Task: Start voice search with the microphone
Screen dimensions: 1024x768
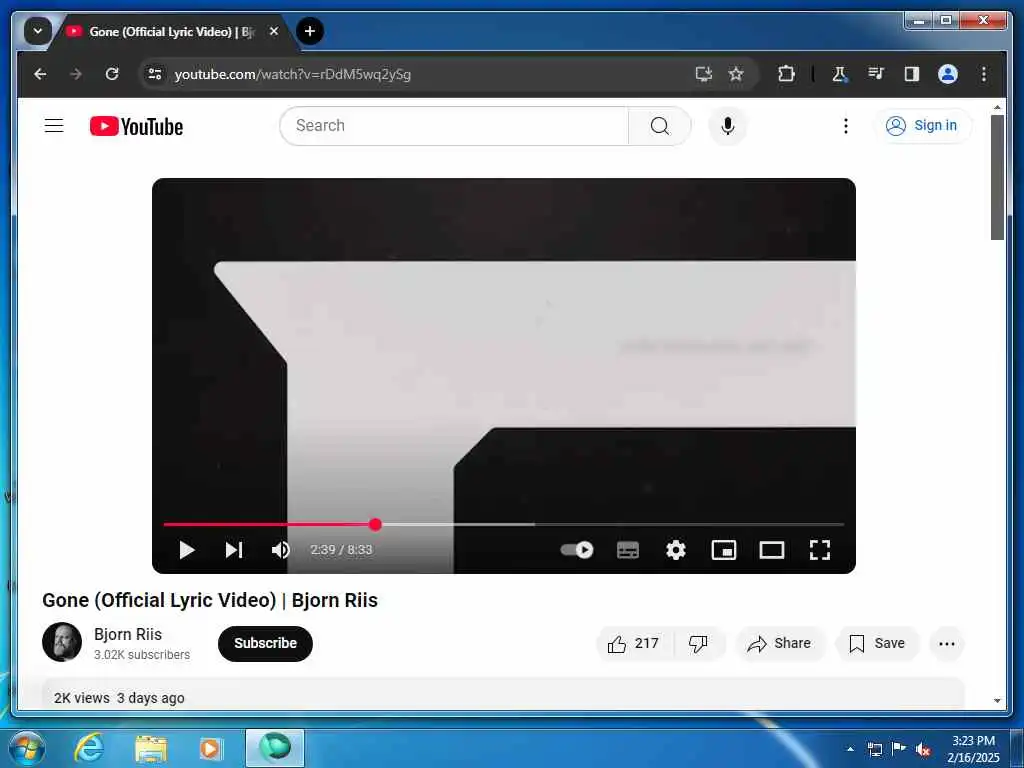Action: (728, 125)
